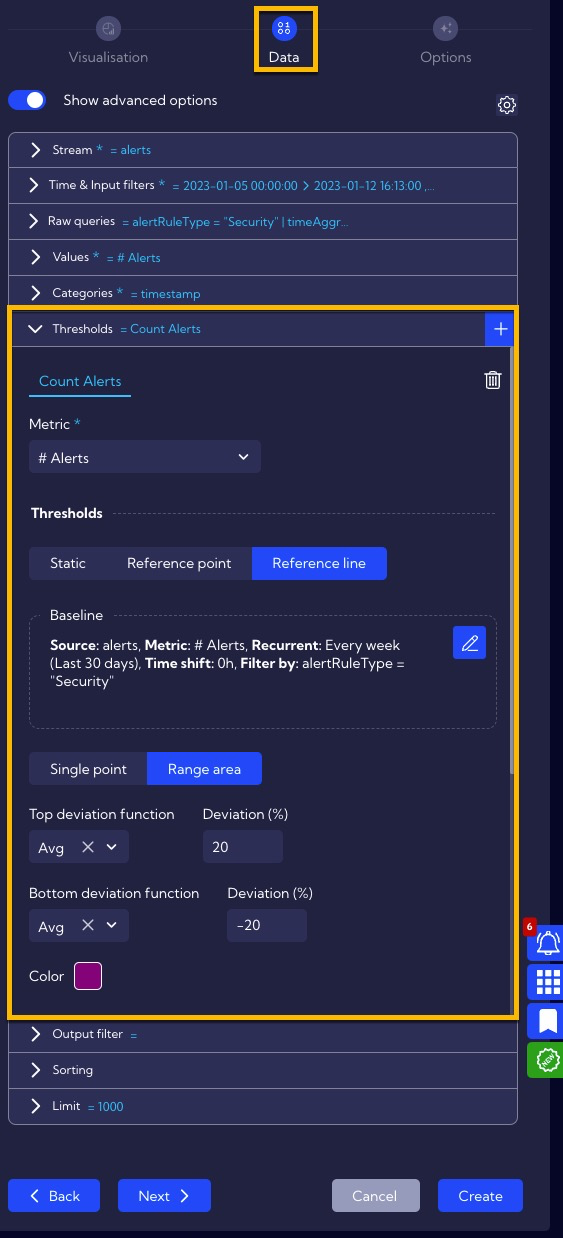Expand the Stream section
This screenshot has height=1238, width=563.
tap(263, 150)
